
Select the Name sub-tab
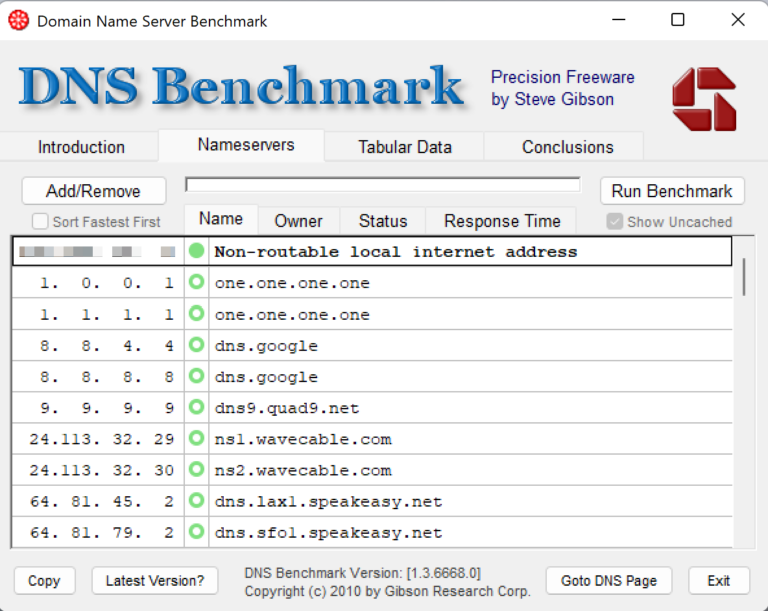click(221, 219)
